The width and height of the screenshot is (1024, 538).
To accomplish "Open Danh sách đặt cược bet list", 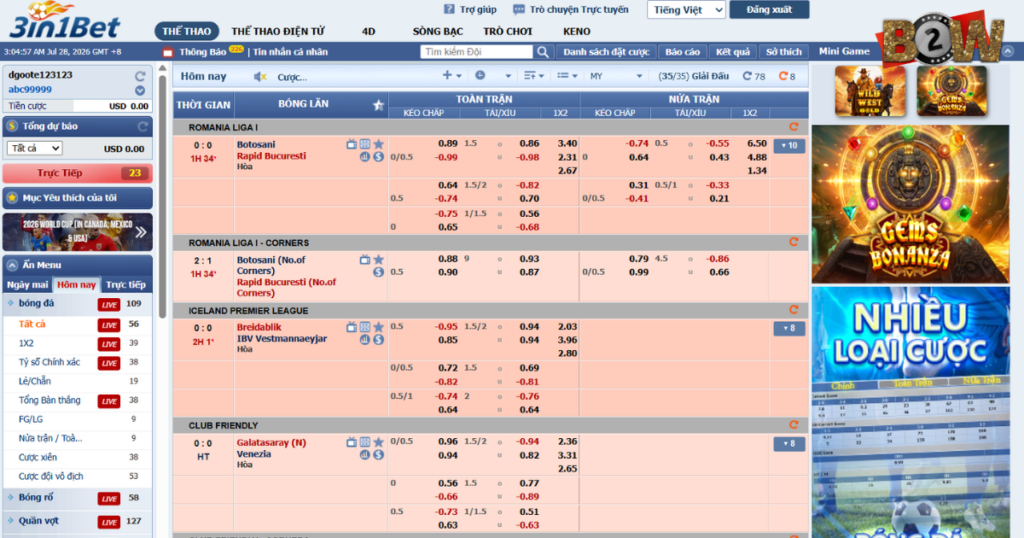I will (606, 52).
